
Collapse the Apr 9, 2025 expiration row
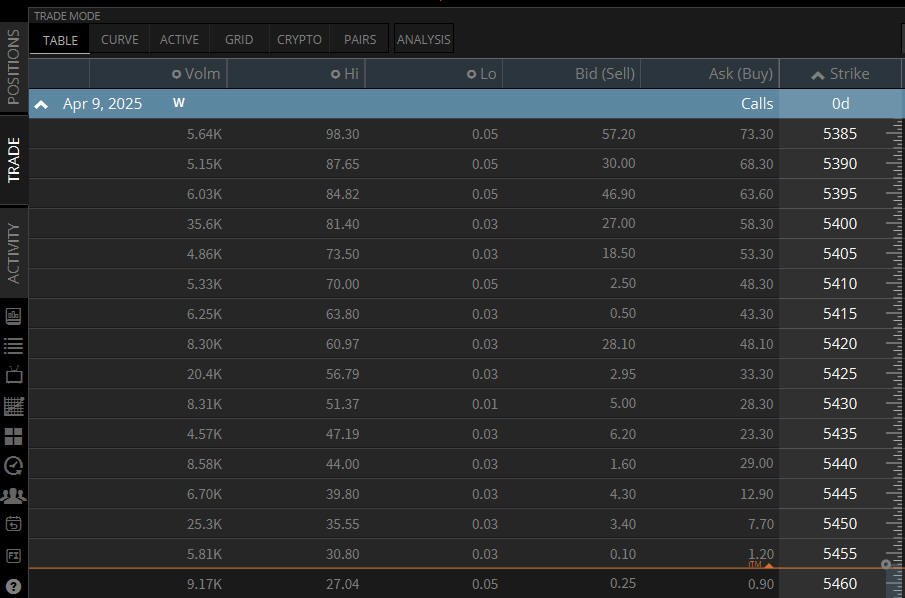(x=41, y=104)
